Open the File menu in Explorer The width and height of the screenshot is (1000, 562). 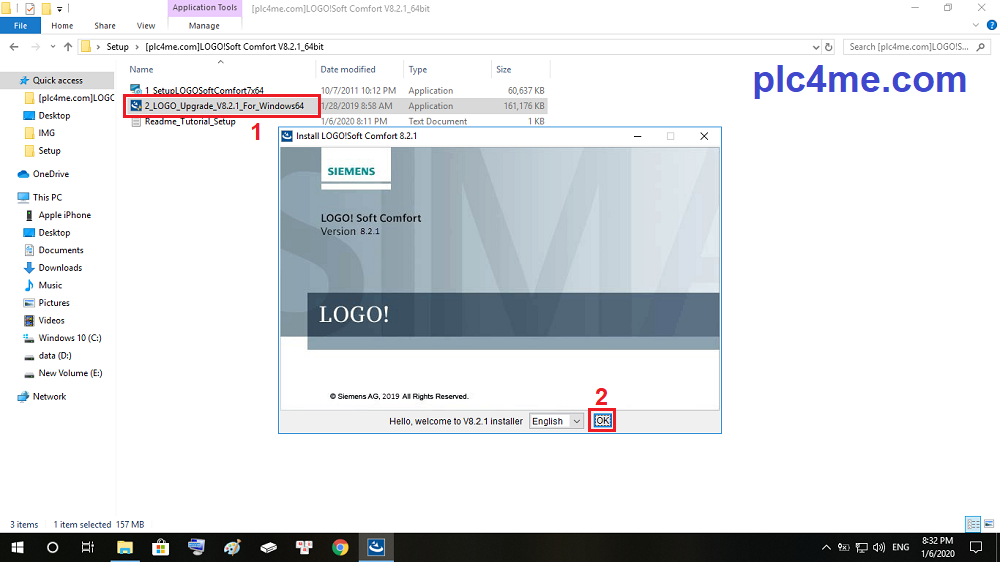tap(20, 25)
